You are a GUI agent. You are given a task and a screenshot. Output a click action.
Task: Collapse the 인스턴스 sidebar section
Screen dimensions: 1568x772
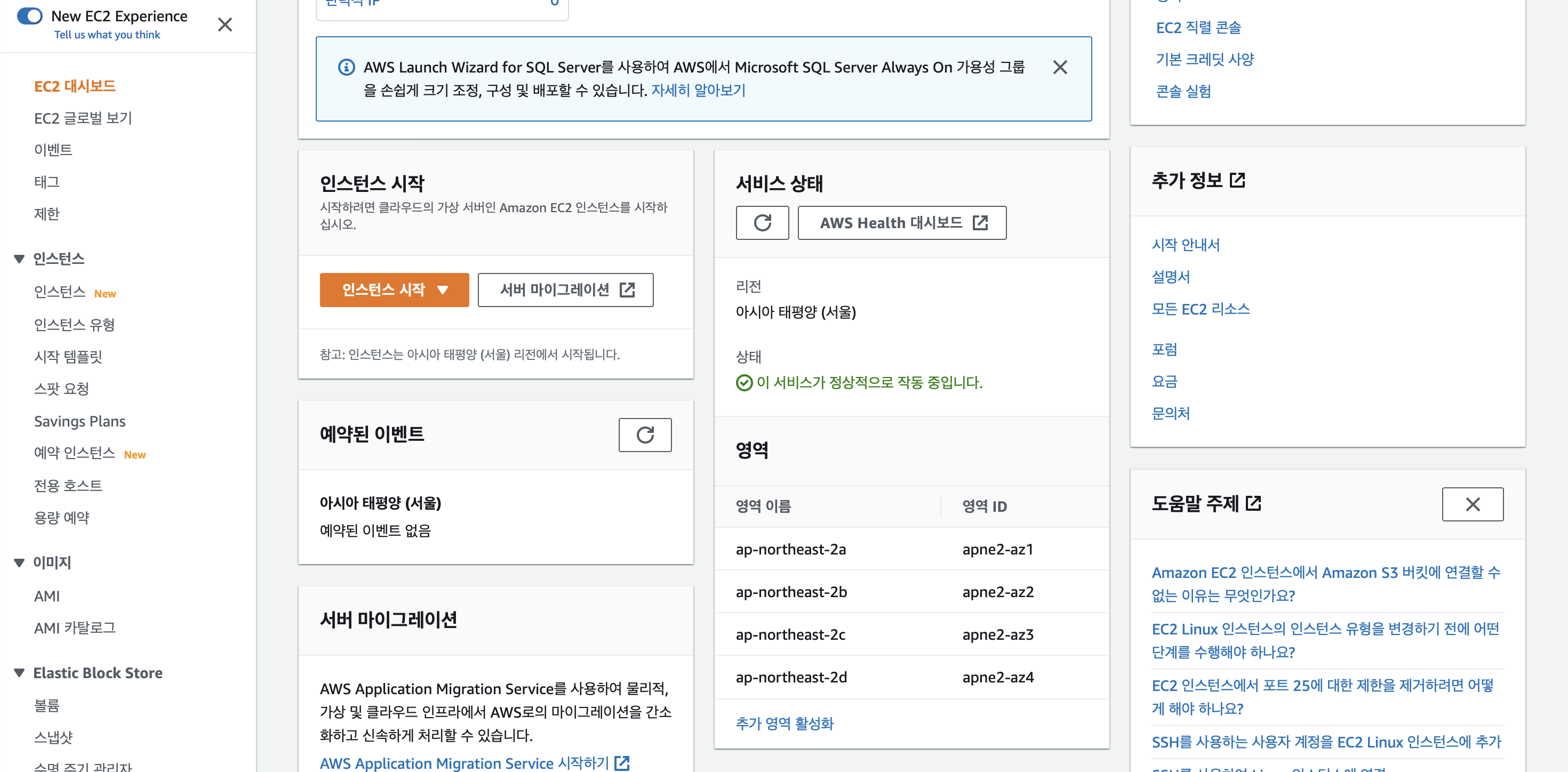19,259
